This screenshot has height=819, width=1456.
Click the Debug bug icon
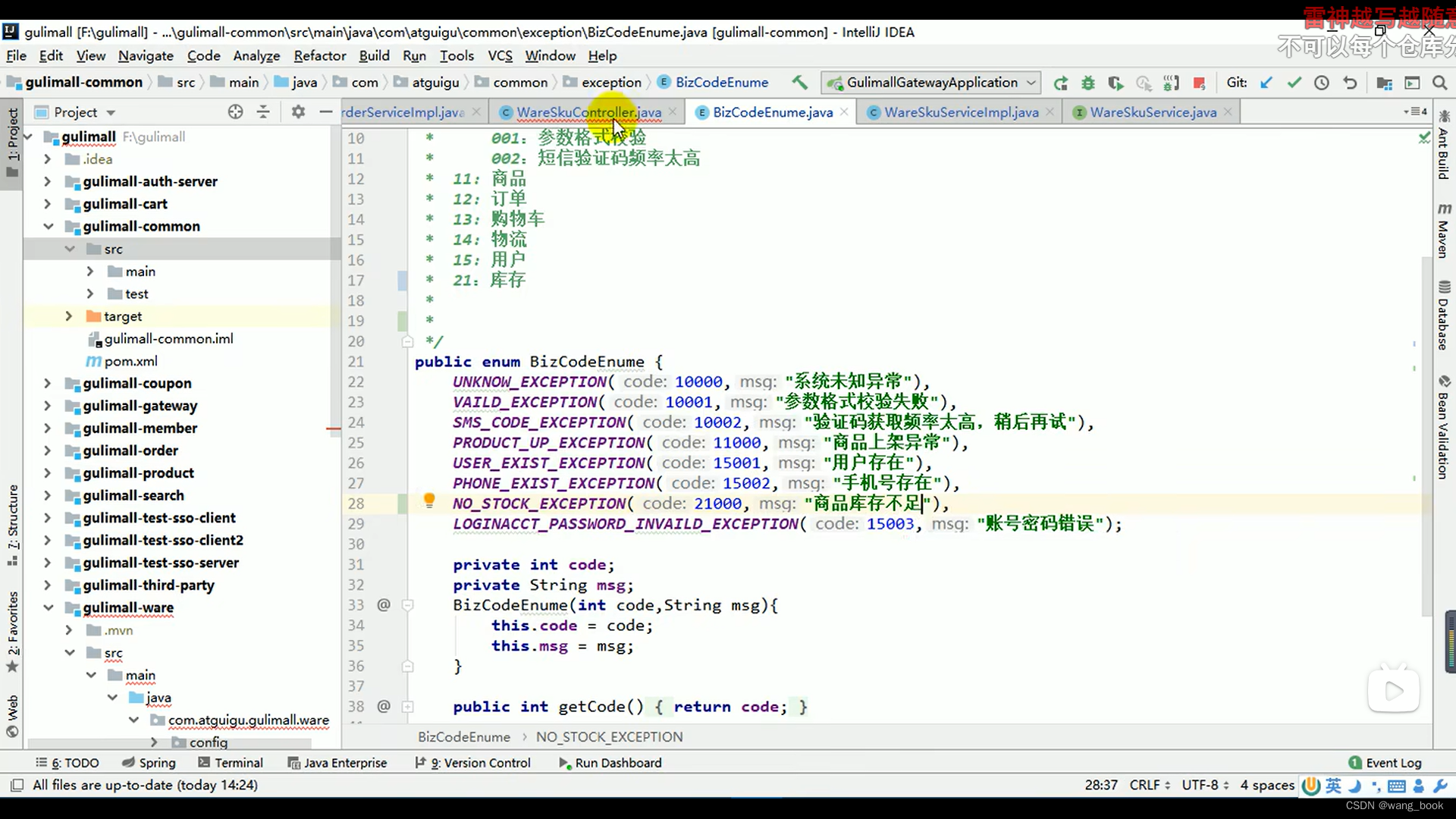tap(1088, 83)
